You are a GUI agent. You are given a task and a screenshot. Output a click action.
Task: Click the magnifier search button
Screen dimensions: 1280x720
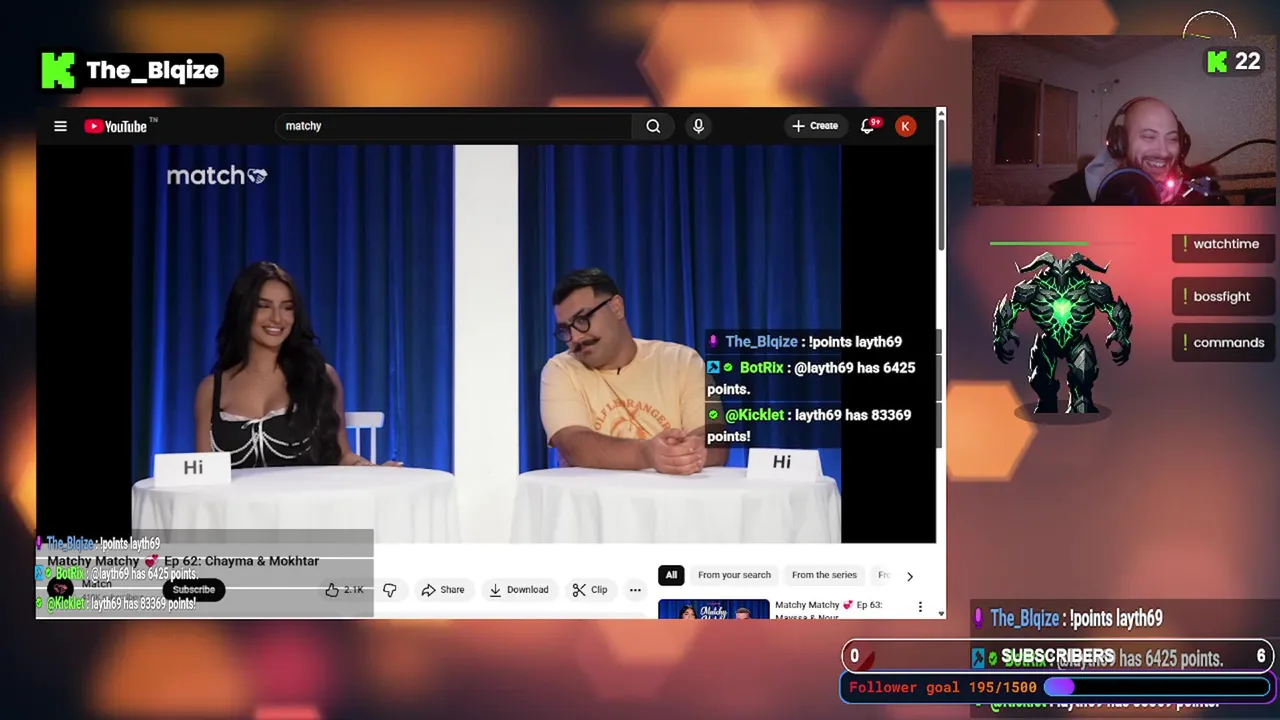(x=653, y=126)
